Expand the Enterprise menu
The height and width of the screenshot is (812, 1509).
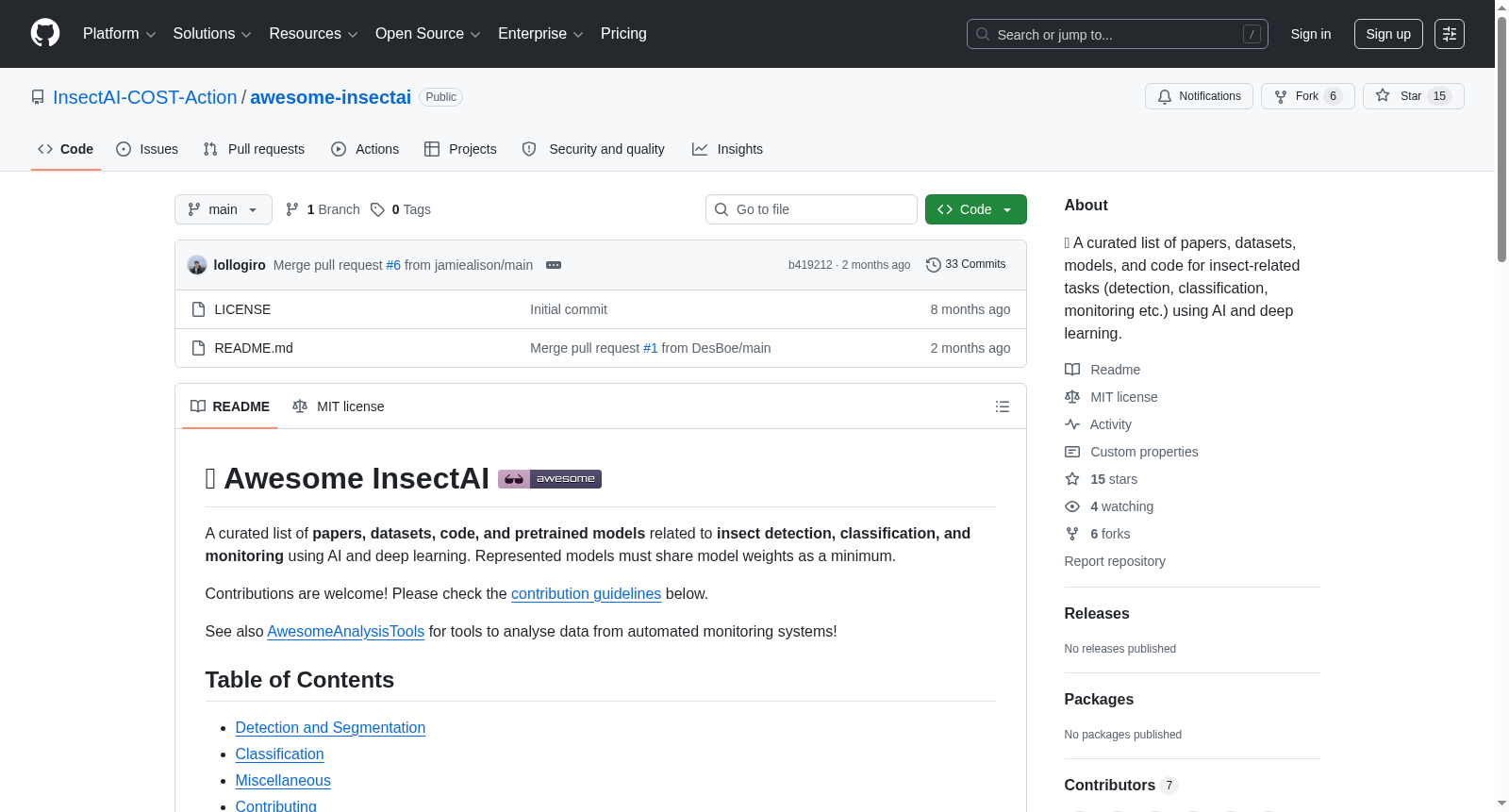540,34
